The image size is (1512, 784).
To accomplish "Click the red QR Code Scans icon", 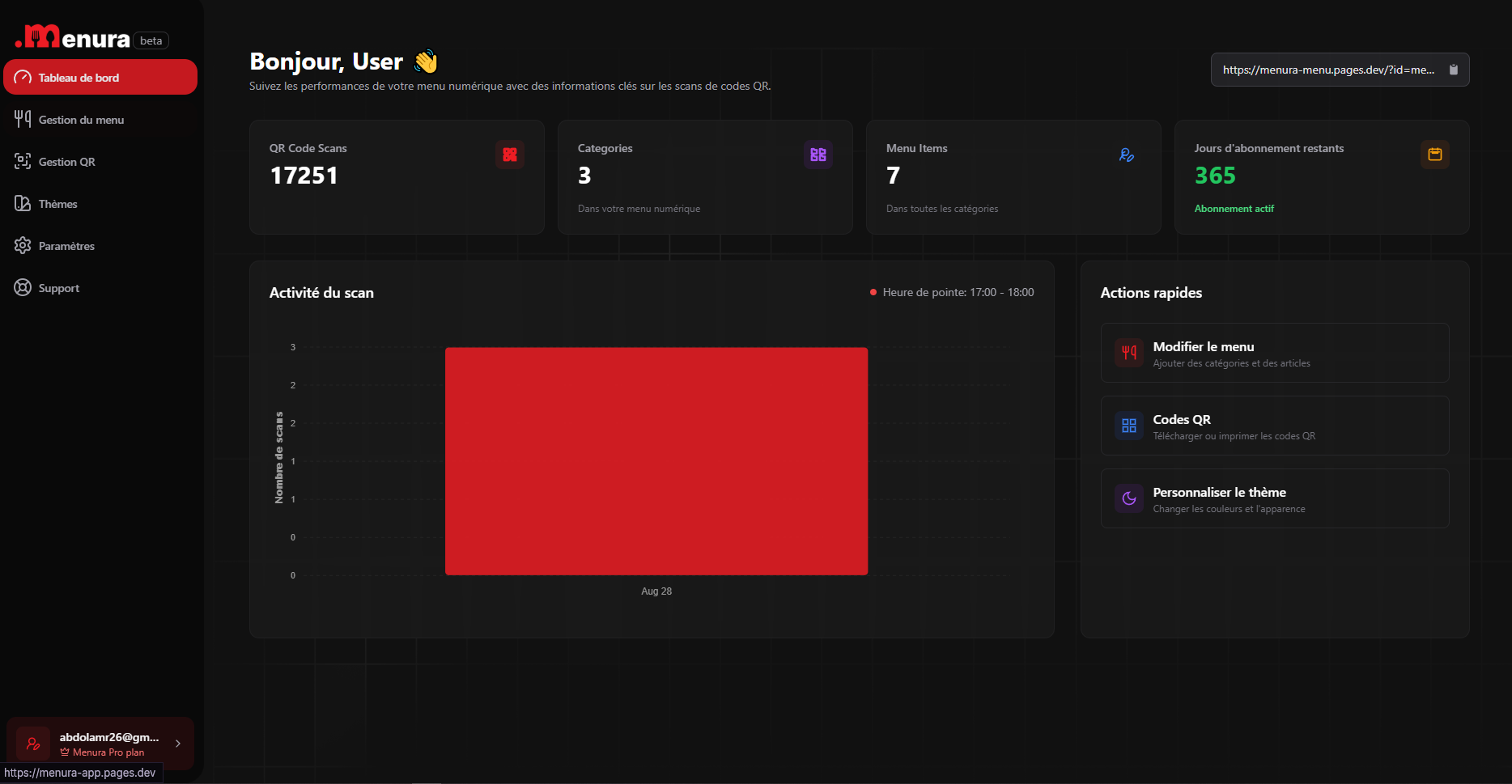I will (510, 155).
